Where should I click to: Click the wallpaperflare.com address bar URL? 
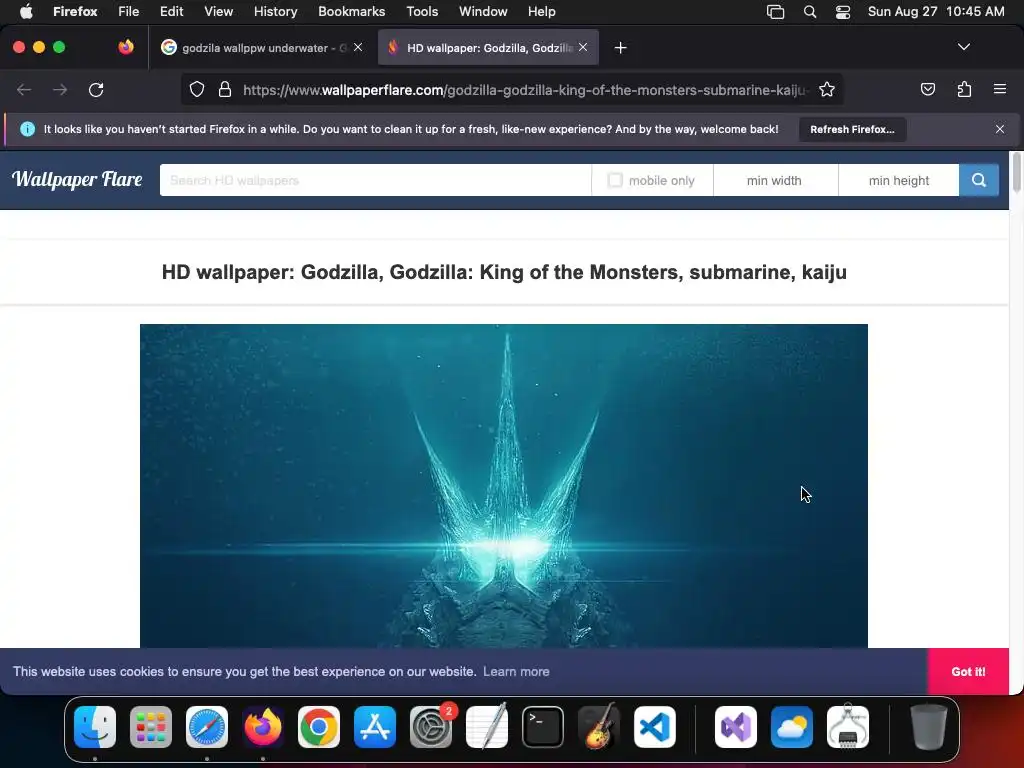coord(526,89)
